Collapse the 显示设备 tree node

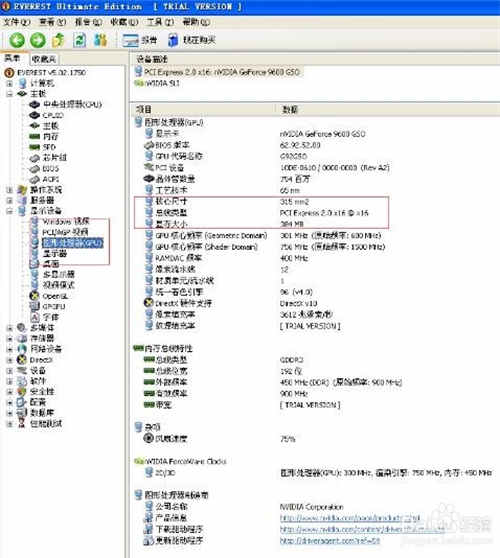[x=10, y=211]
